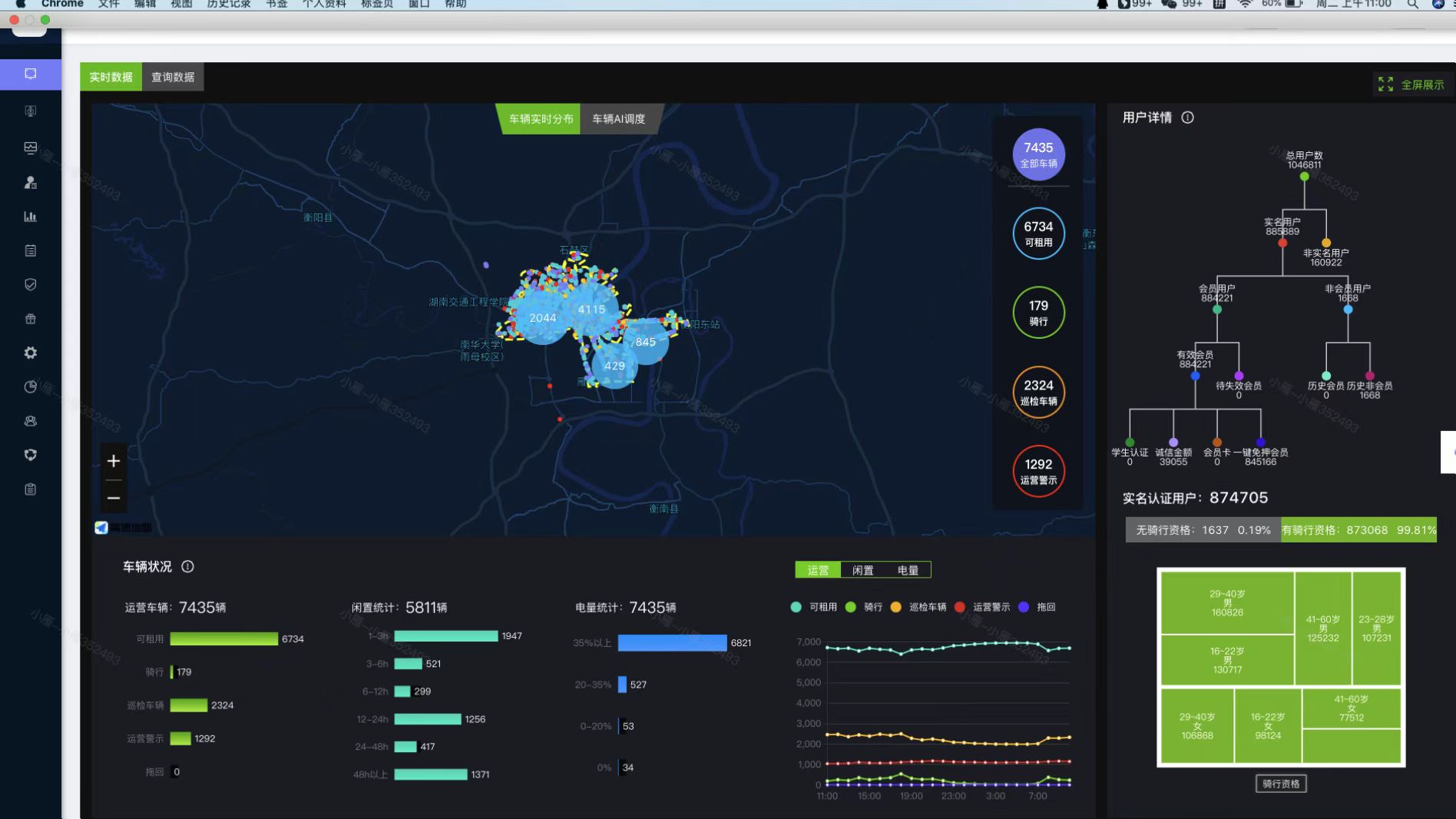Open the order list sidebar icon
The image size is (1456, 819).
coord(31,250)
